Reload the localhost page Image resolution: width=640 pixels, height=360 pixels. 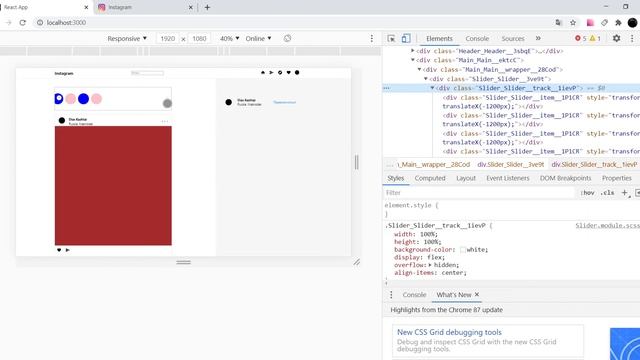22,22
